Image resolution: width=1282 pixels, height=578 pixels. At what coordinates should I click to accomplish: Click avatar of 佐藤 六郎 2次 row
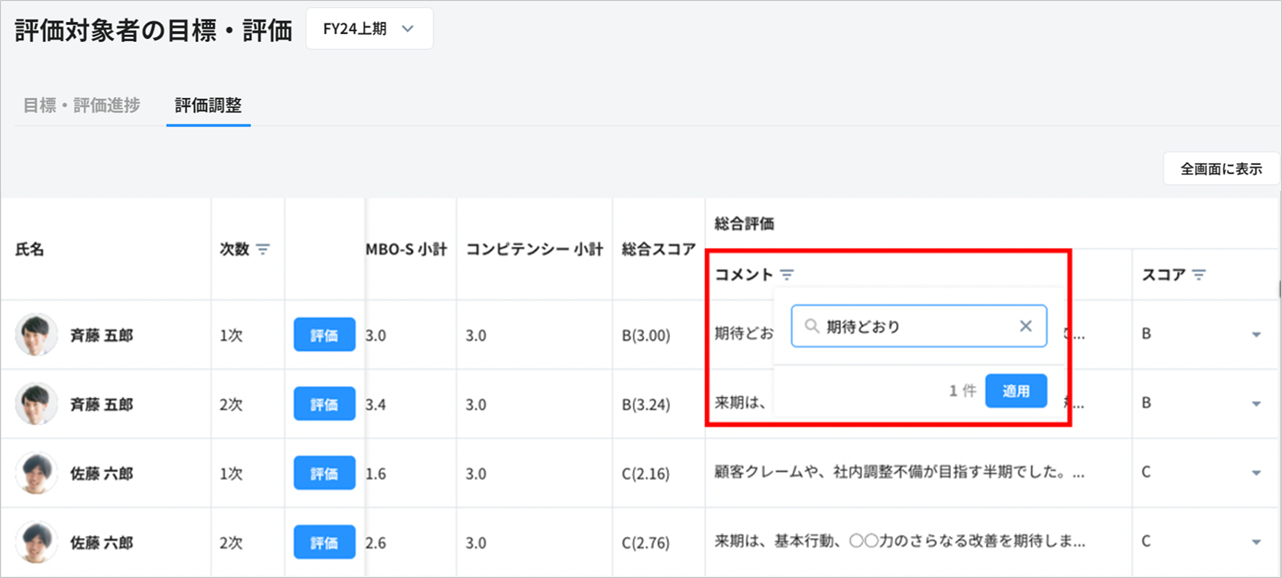click(36, 542)
